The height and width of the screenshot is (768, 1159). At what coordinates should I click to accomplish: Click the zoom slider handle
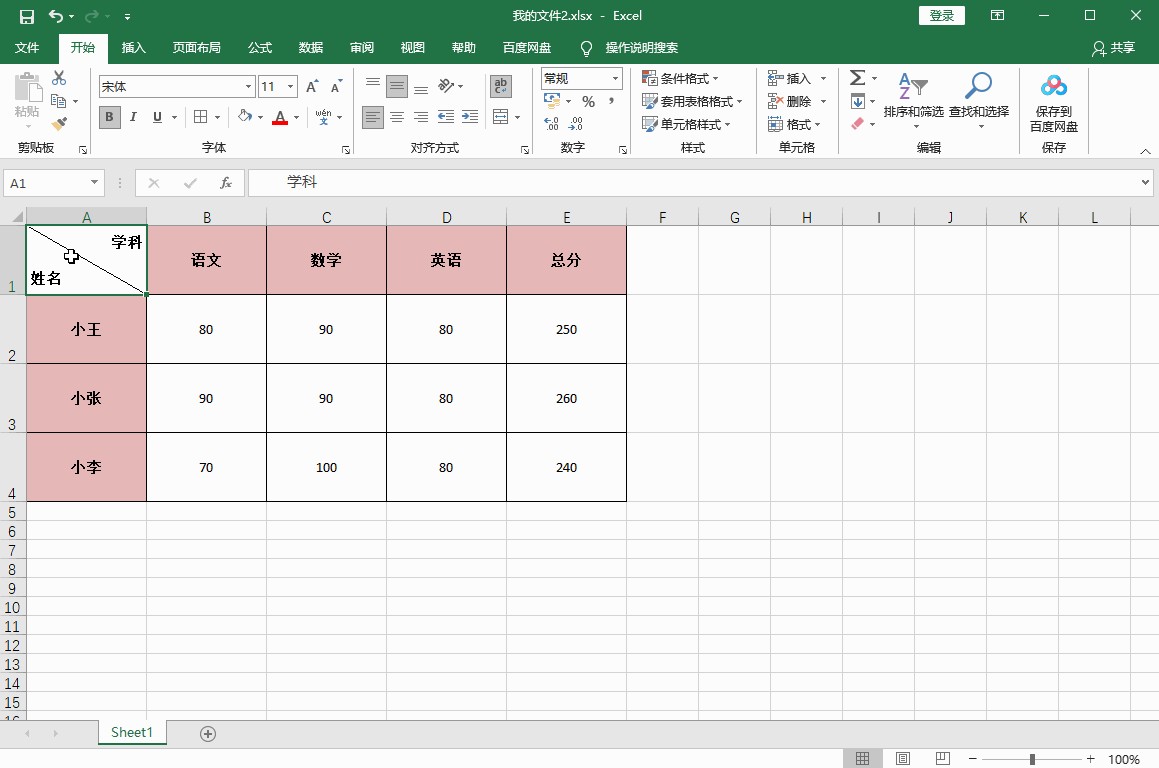point(1032,759)
